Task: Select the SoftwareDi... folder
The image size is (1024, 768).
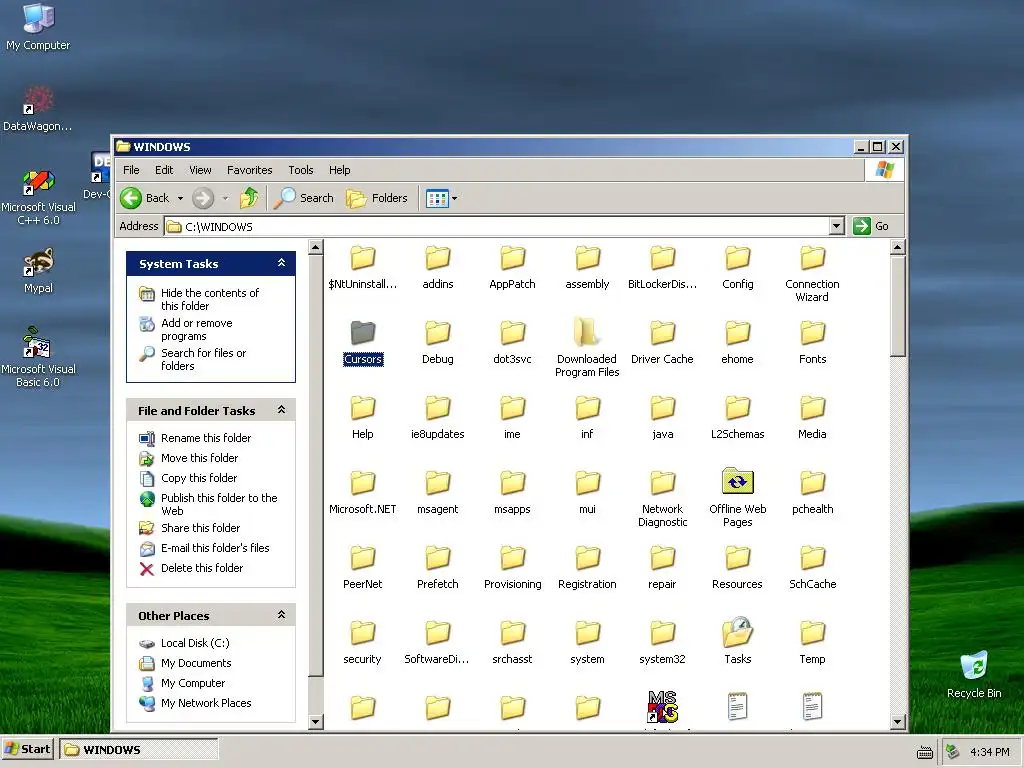Action: pos(437,643)
